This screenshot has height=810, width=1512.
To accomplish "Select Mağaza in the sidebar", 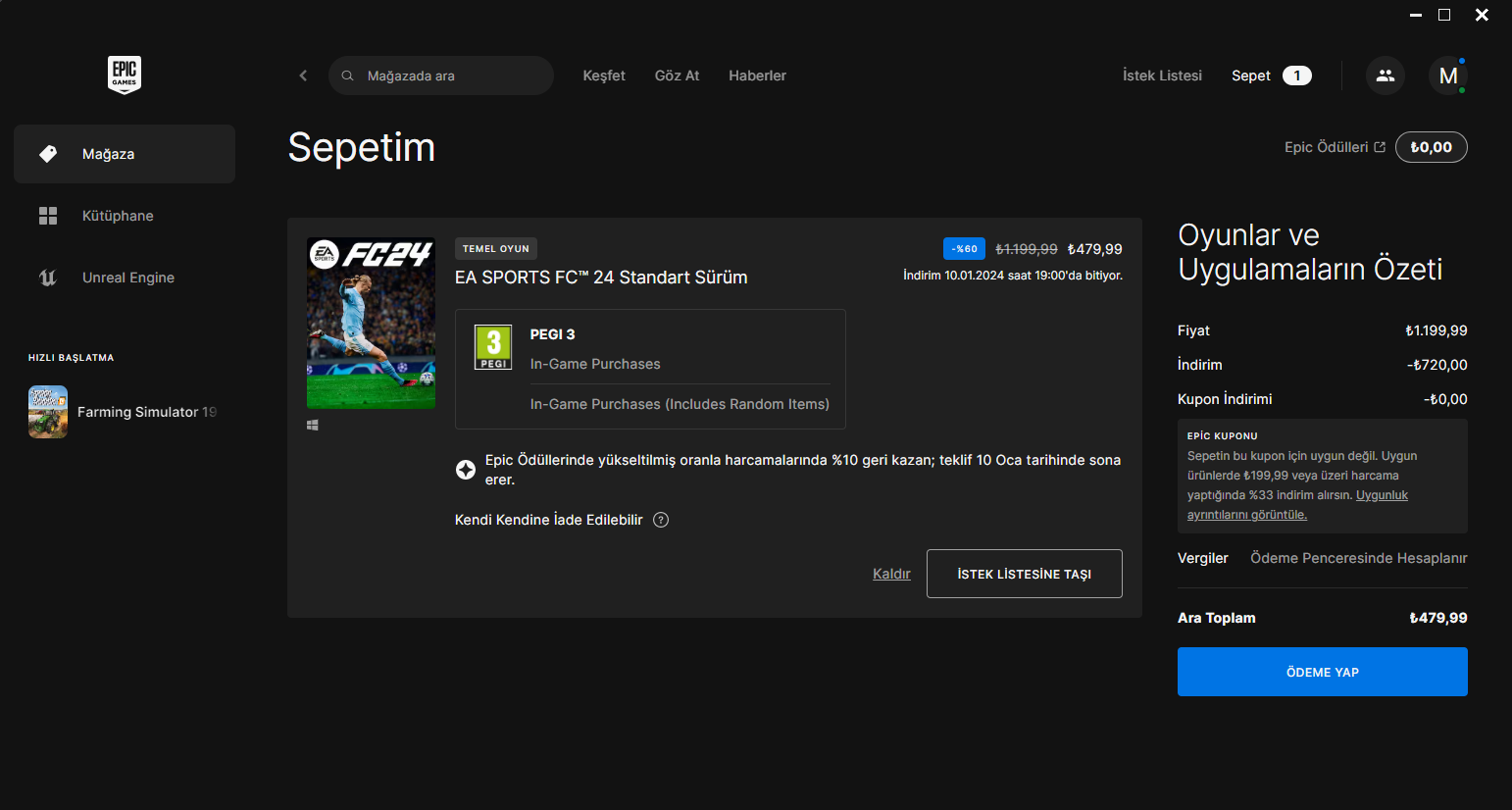I will pyautogui.click(x=125, y=154).
